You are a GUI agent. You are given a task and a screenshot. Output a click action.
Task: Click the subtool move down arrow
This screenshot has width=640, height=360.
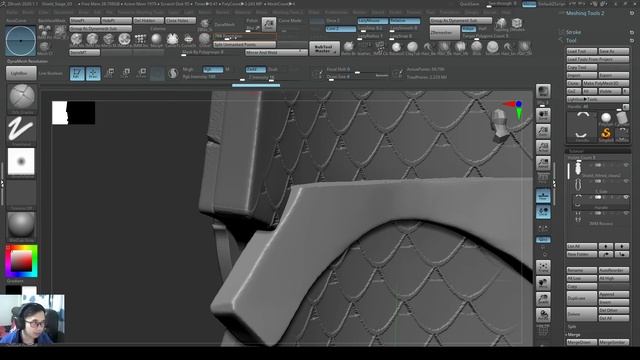622,246
